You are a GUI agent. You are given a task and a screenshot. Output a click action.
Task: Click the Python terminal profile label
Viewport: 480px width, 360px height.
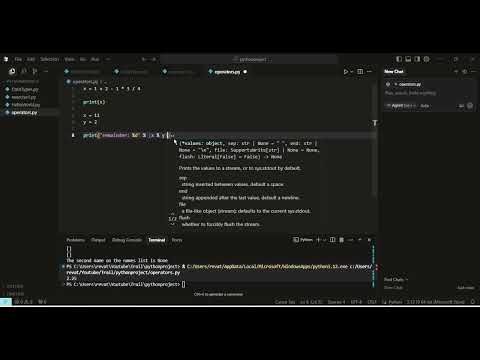(x=303, y=240)
